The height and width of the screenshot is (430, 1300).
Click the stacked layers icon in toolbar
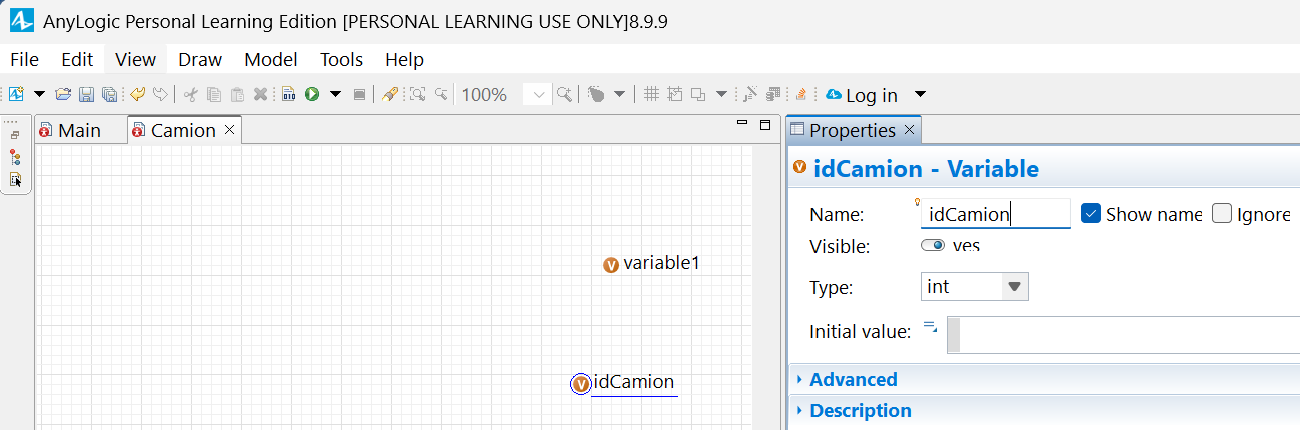click(x=773, y=94)
